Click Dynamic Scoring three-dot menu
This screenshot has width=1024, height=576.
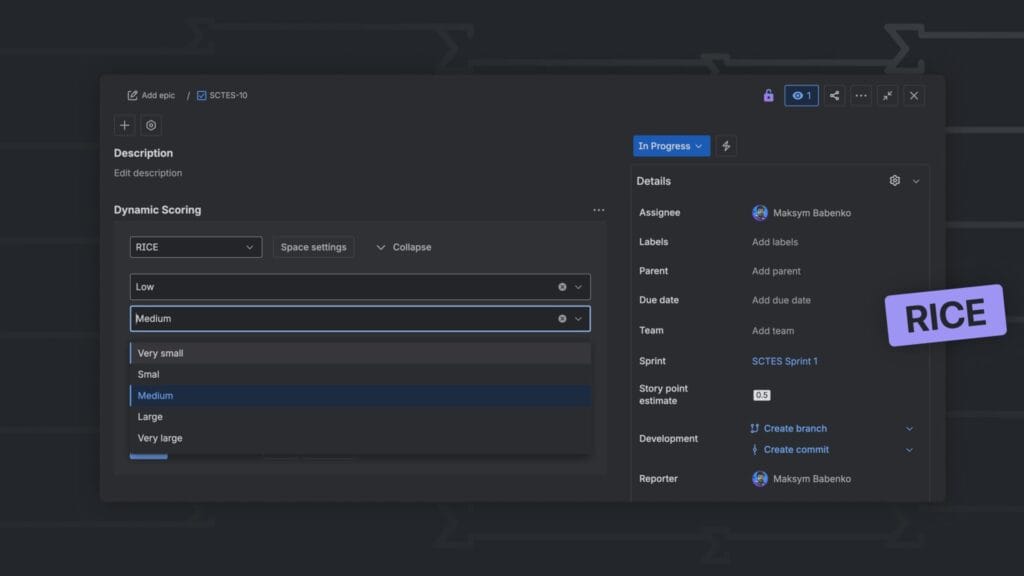tap(598, 210)
